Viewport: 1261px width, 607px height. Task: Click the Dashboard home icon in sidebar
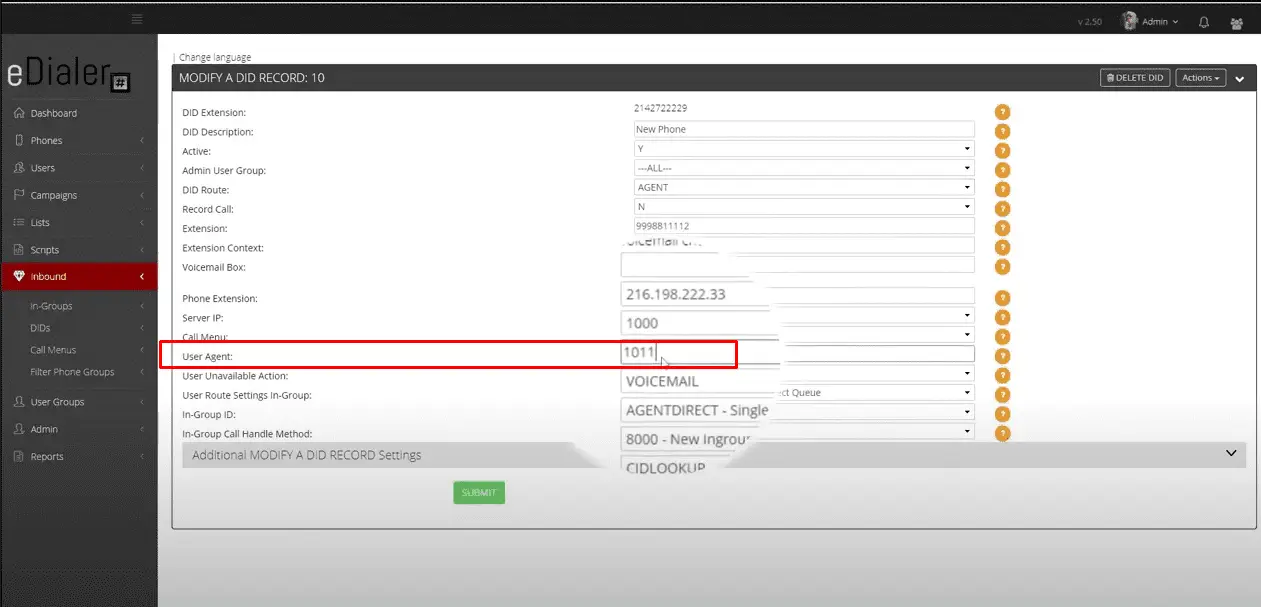point(19,113)
